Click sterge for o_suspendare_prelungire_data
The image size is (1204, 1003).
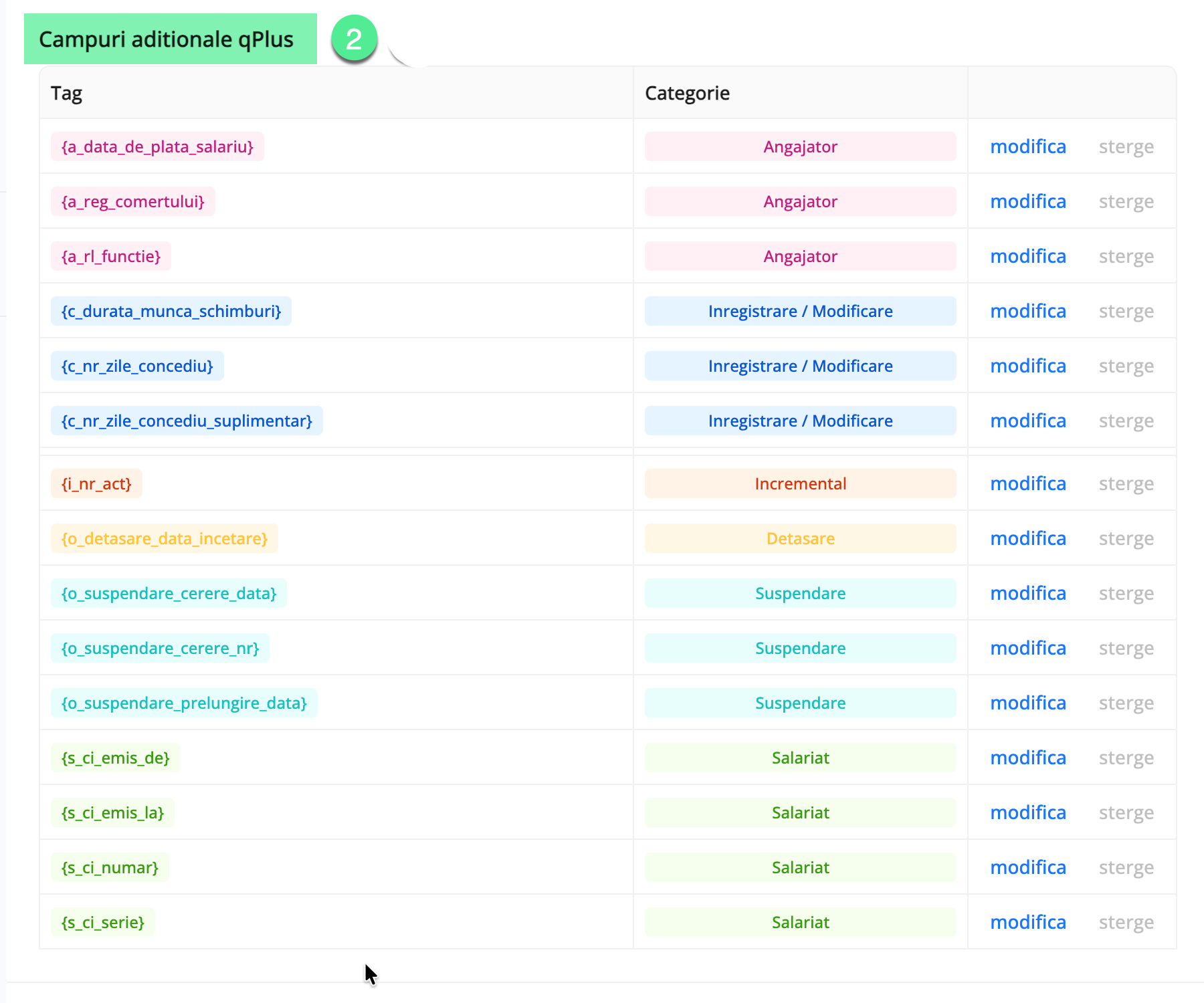tap(1126, 703)
